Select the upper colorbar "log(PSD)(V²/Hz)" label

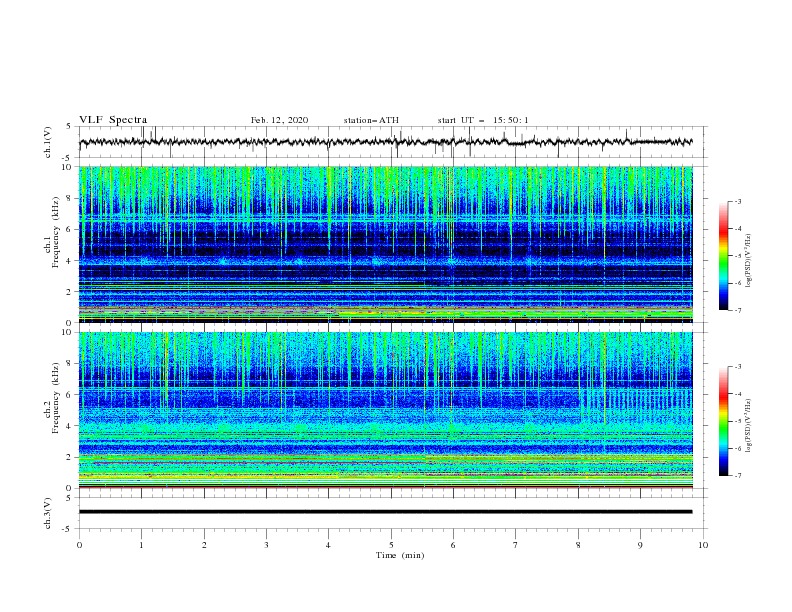(x=749, y=261)
